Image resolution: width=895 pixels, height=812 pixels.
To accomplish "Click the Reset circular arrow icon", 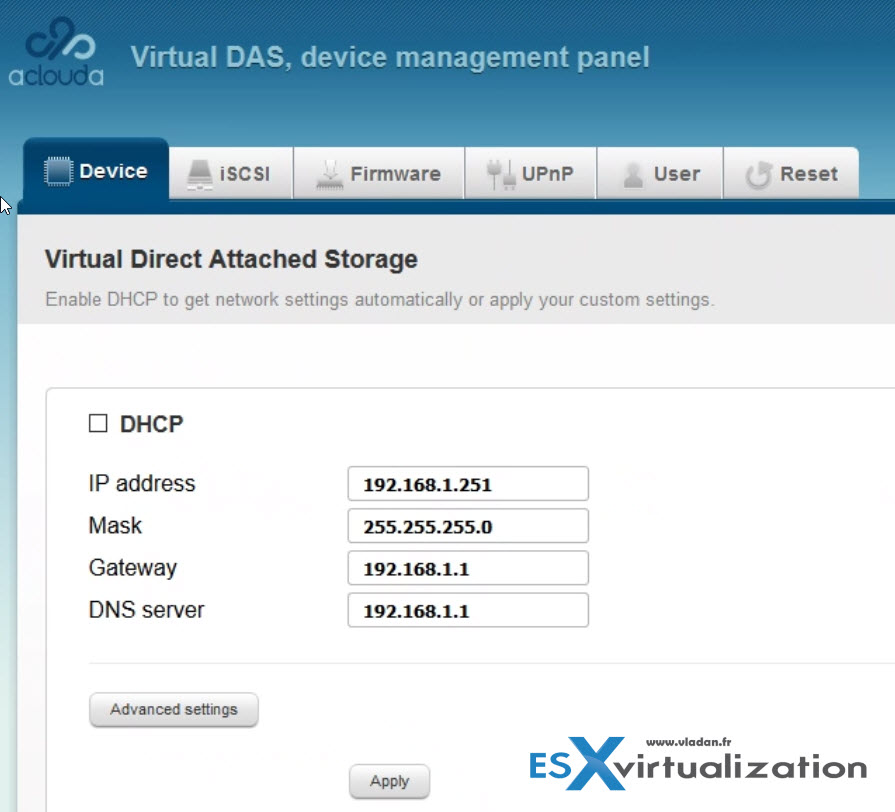I will coord(759,175).
